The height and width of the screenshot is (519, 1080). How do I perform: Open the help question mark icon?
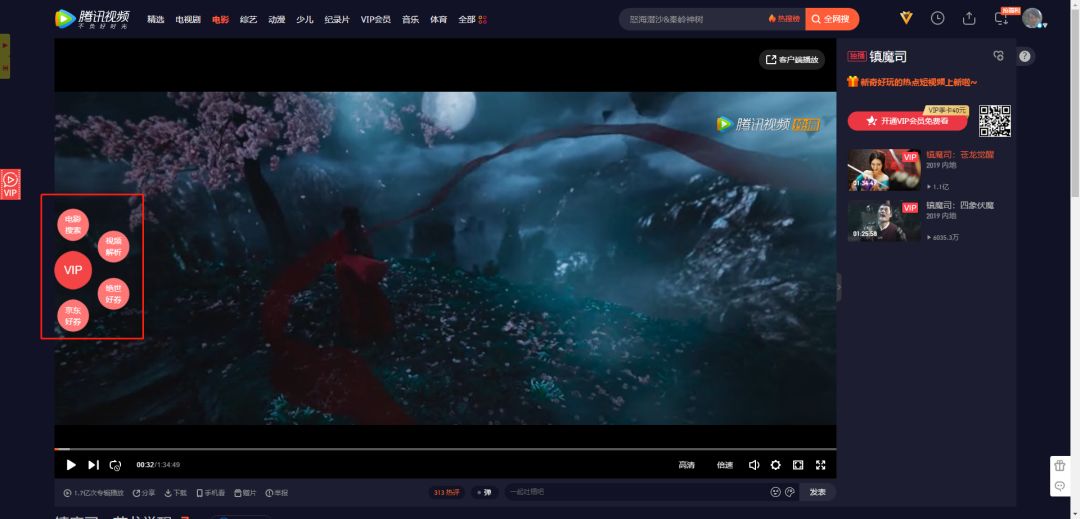[1025, 56]
